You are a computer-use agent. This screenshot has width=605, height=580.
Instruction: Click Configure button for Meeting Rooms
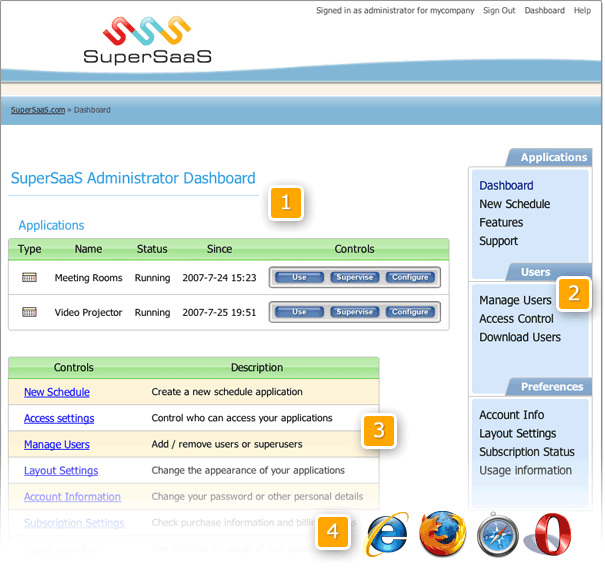410,277
